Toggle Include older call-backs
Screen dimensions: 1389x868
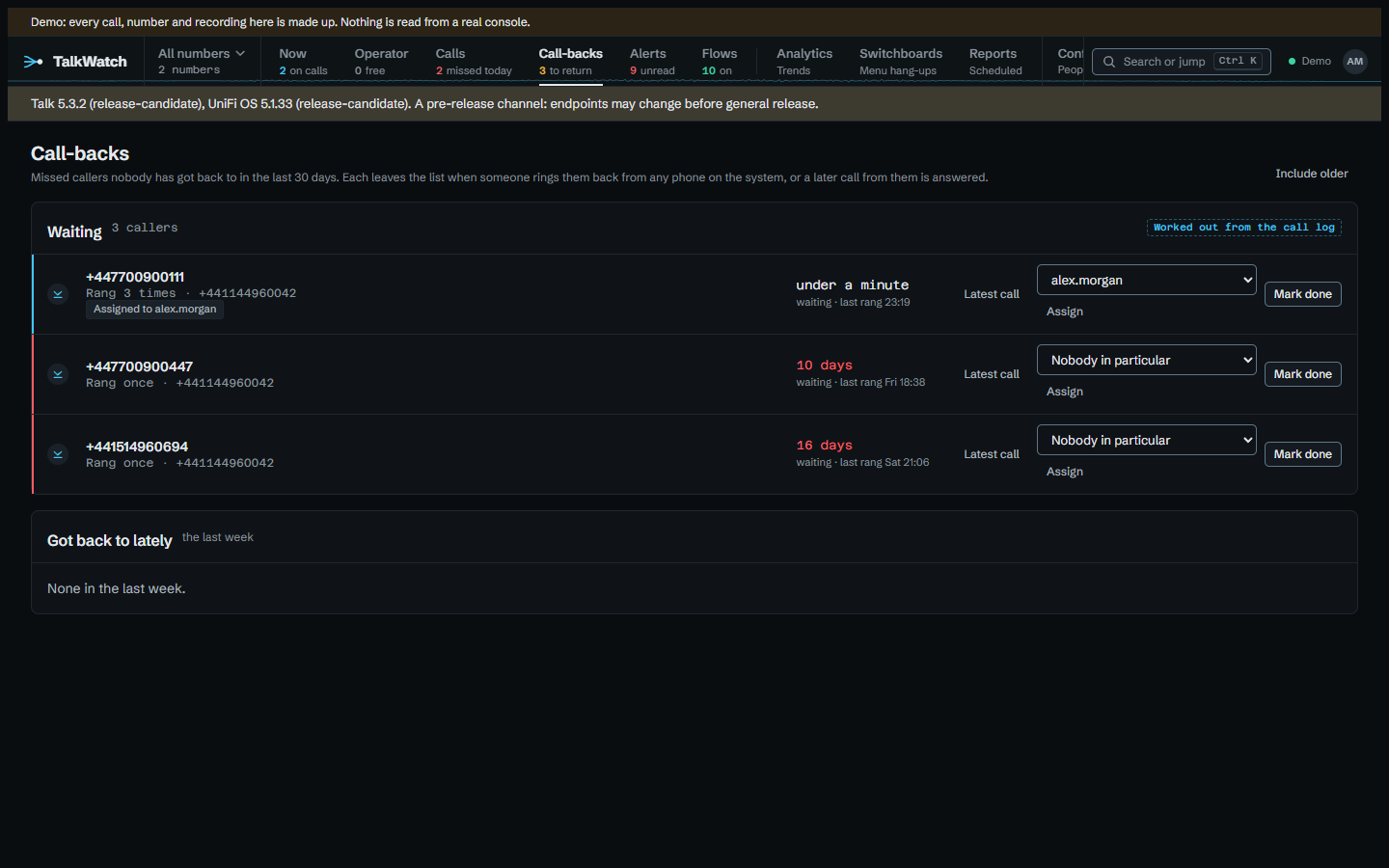(1312, 174)
